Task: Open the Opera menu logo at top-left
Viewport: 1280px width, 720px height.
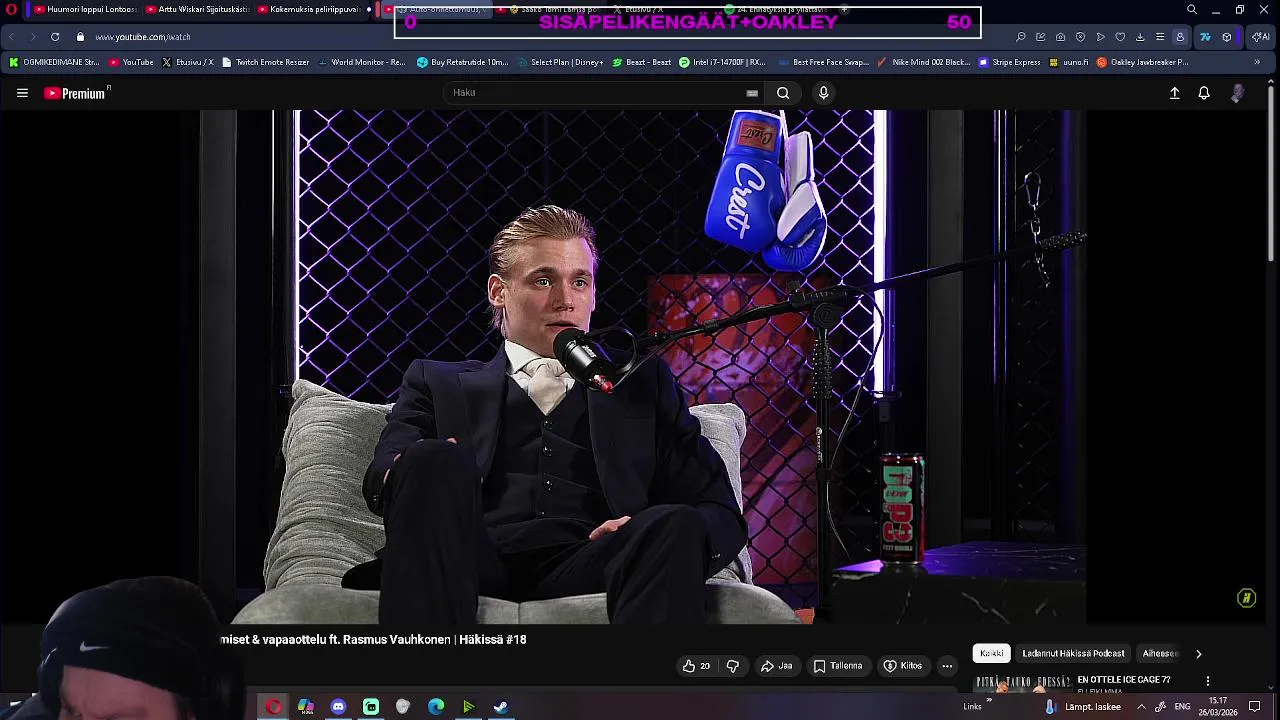Action: tap(11, 10)
